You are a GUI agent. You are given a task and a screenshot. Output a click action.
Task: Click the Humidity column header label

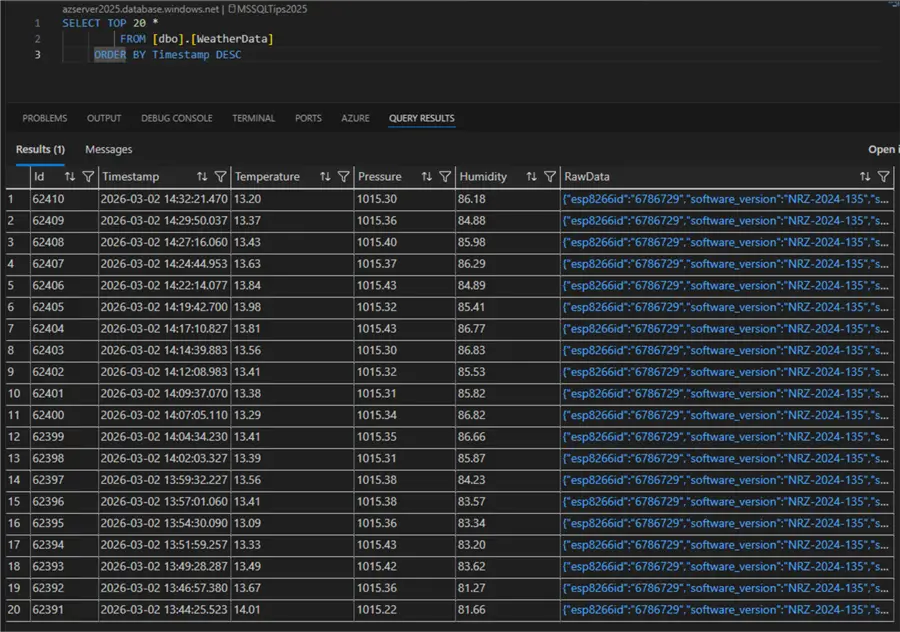pos(483,177)
